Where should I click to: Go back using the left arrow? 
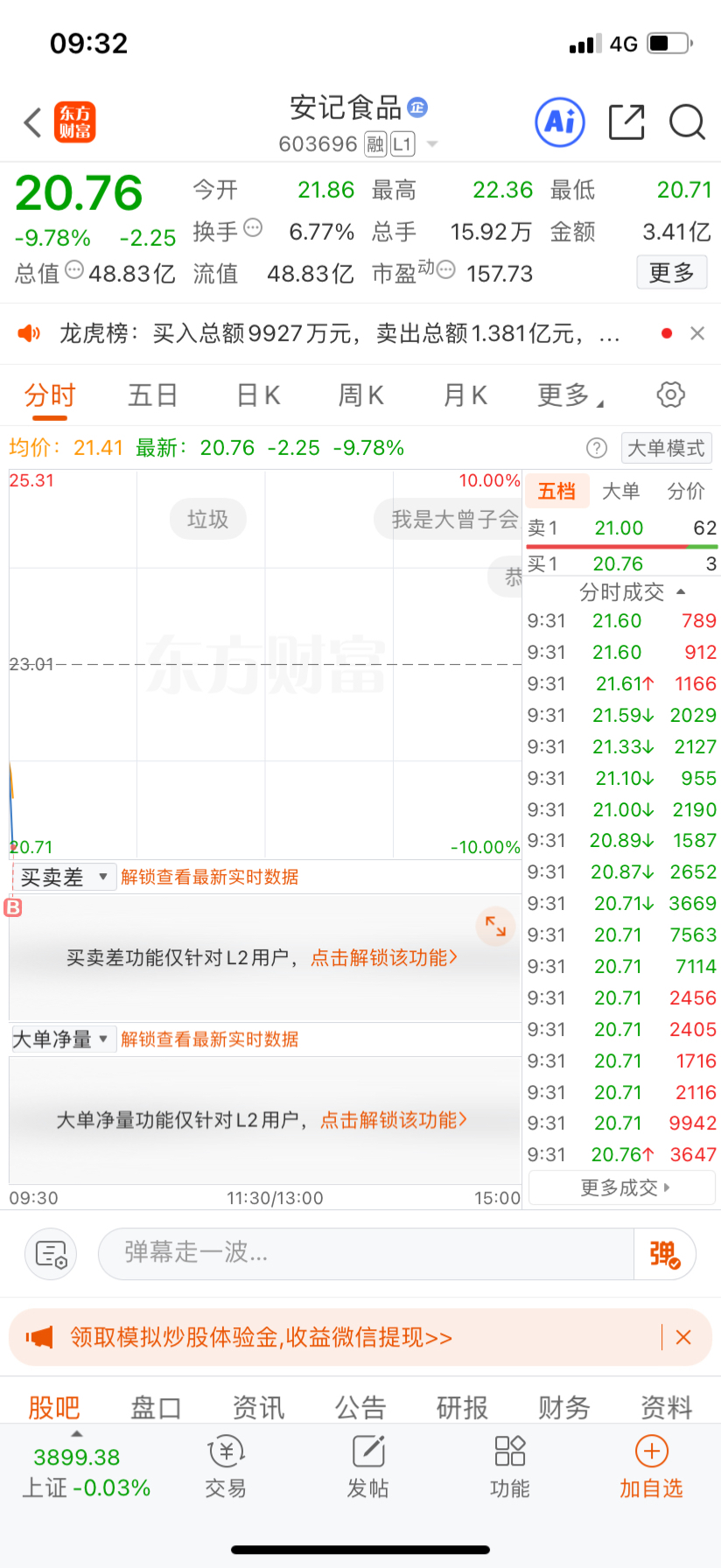click(x=32, y=122)
